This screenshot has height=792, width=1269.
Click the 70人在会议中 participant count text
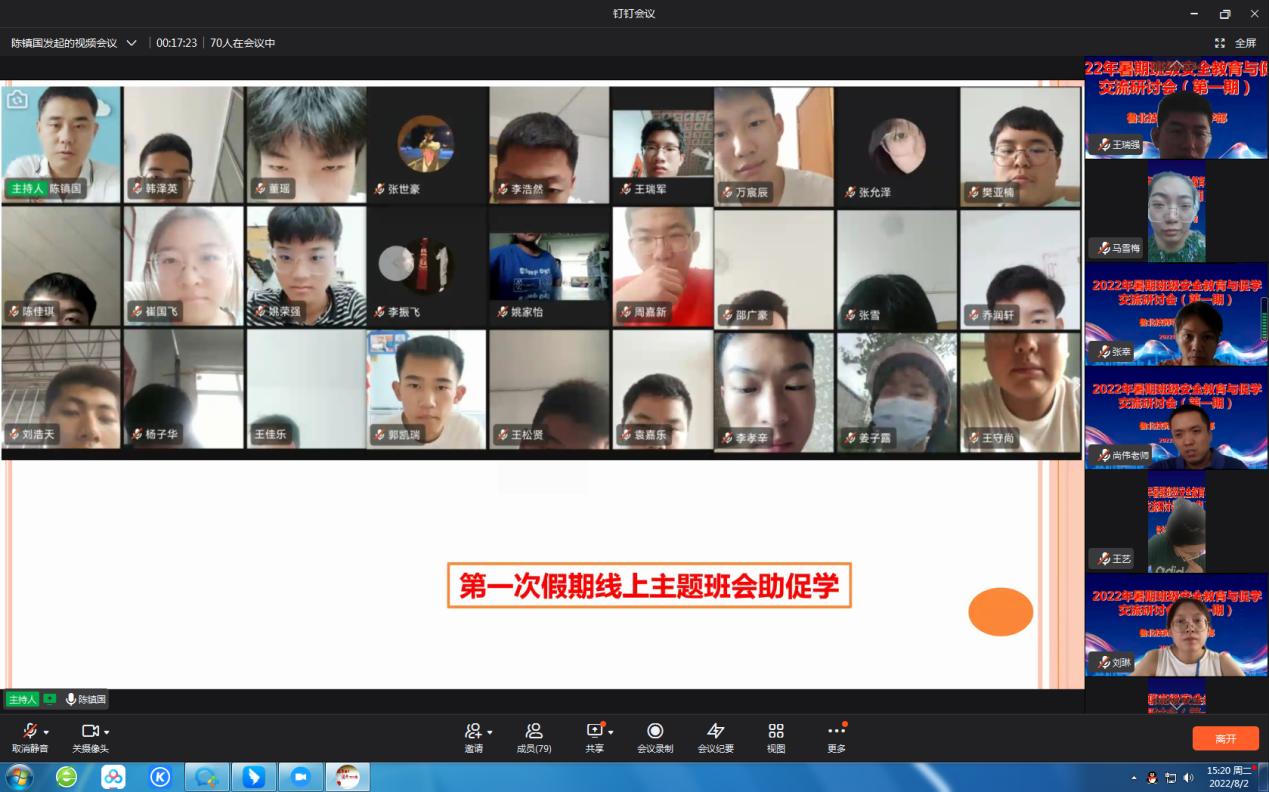click(x=243, y=43)
